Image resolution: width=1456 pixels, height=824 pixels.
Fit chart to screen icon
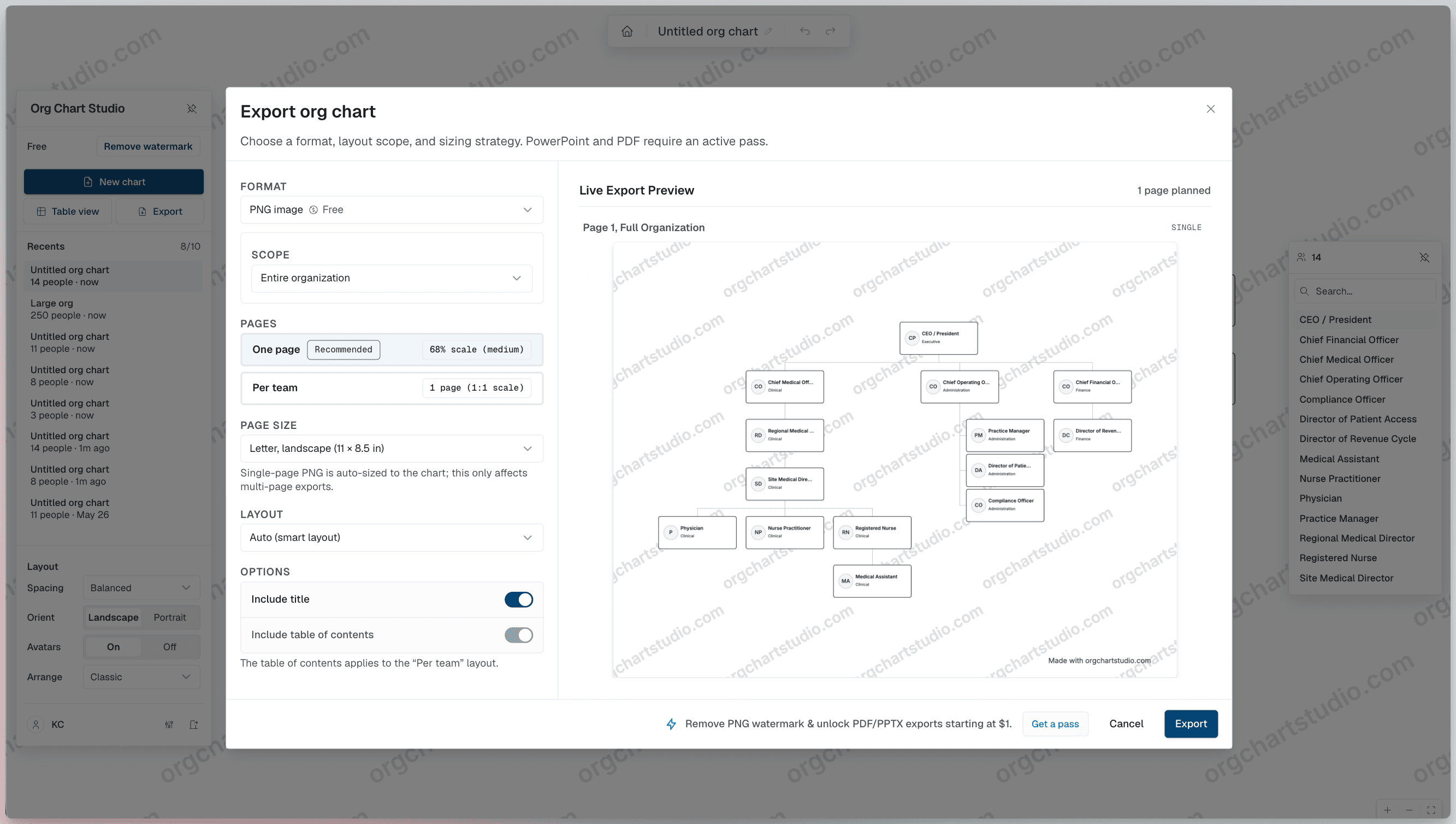(x=1431, y=810)
